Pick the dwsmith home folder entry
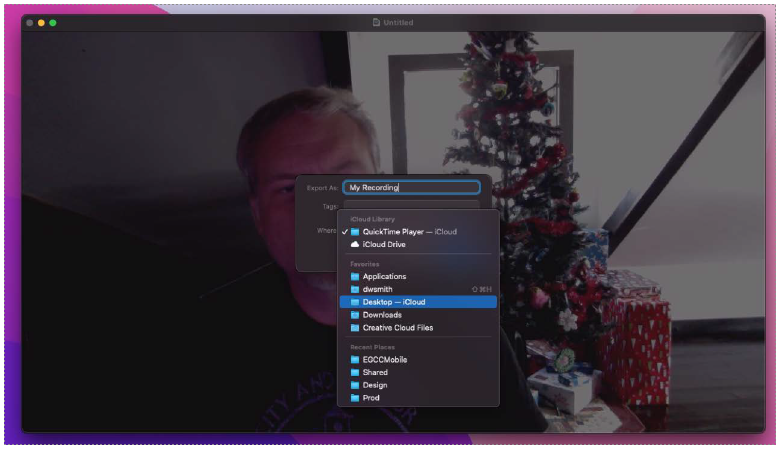Screen dimensions: 781x451 pyautogui.click(x=378, y=289)
